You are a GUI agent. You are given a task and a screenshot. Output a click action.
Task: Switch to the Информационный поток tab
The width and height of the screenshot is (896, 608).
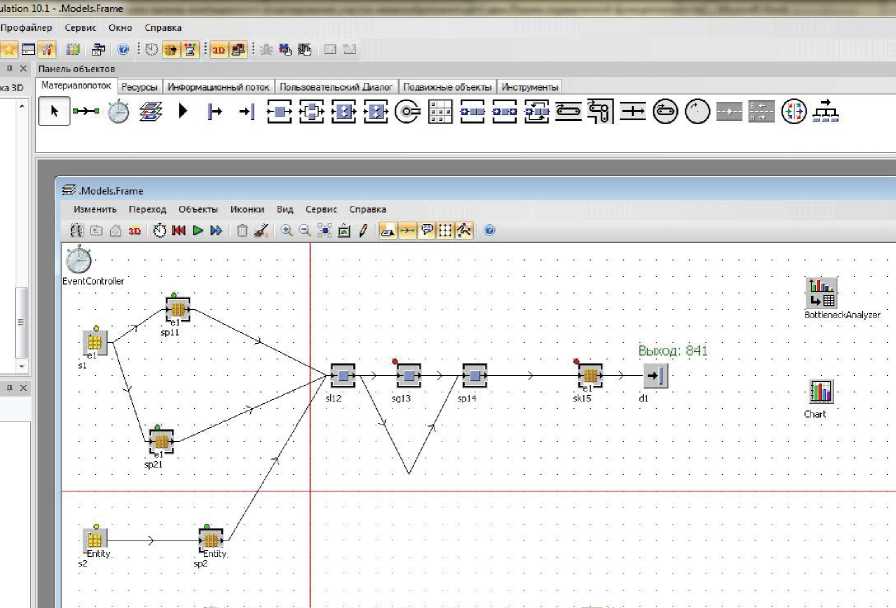click(219, 87)
